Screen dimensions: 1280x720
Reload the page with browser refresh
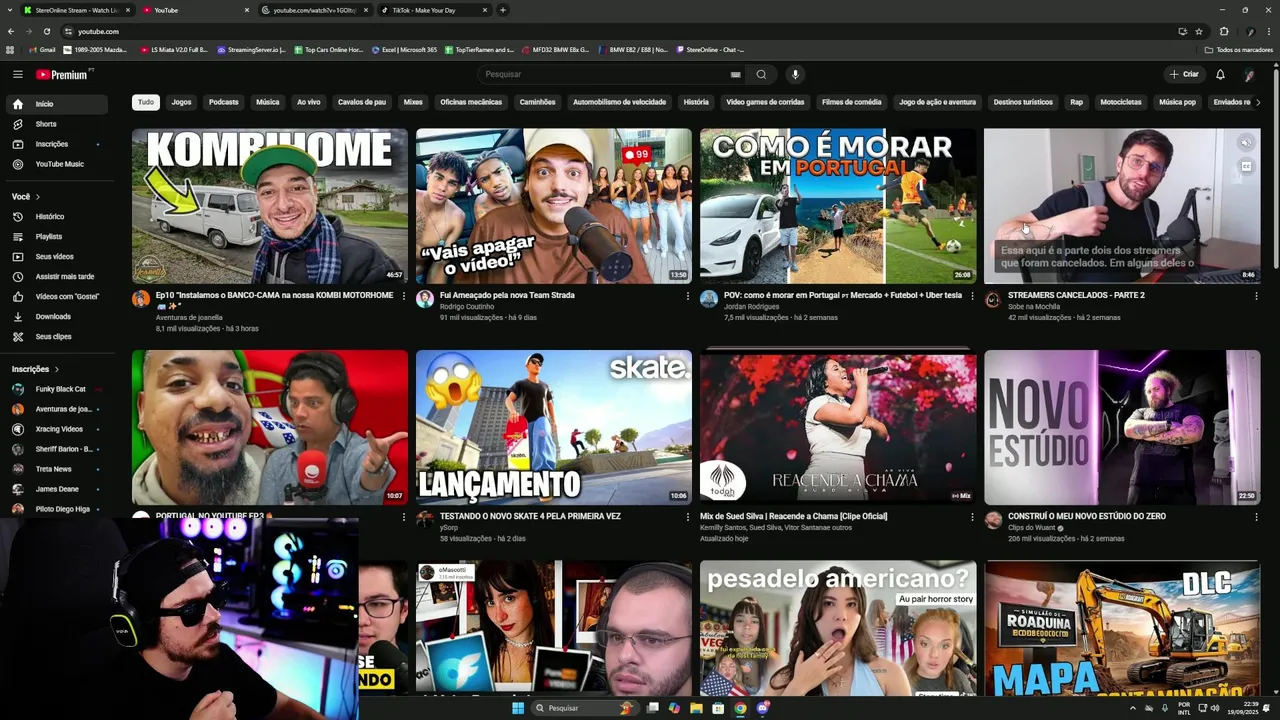click(46, 31)
